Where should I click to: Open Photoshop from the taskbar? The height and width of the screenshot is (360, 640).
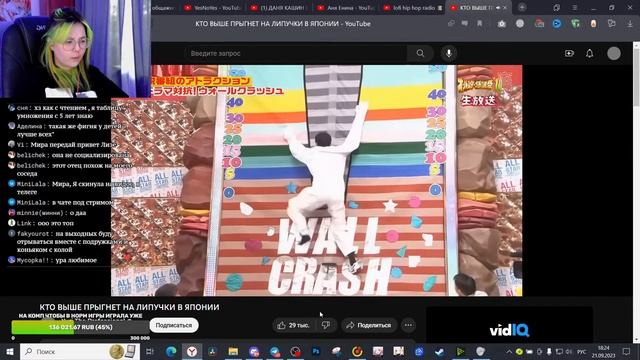point(316,351)
